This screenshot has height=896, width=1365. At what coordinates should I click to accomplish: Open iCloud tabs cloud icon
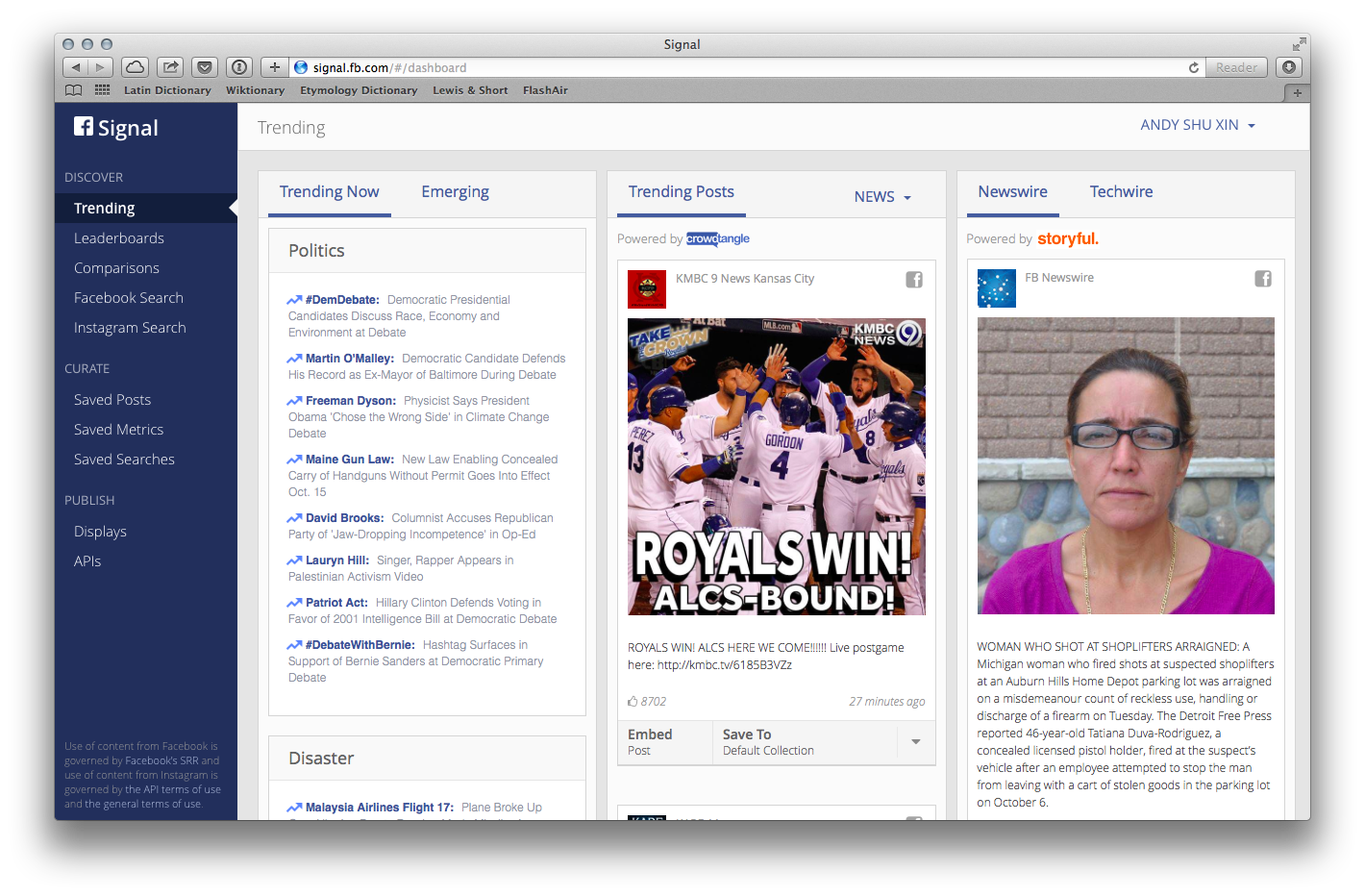pos(136,67)
